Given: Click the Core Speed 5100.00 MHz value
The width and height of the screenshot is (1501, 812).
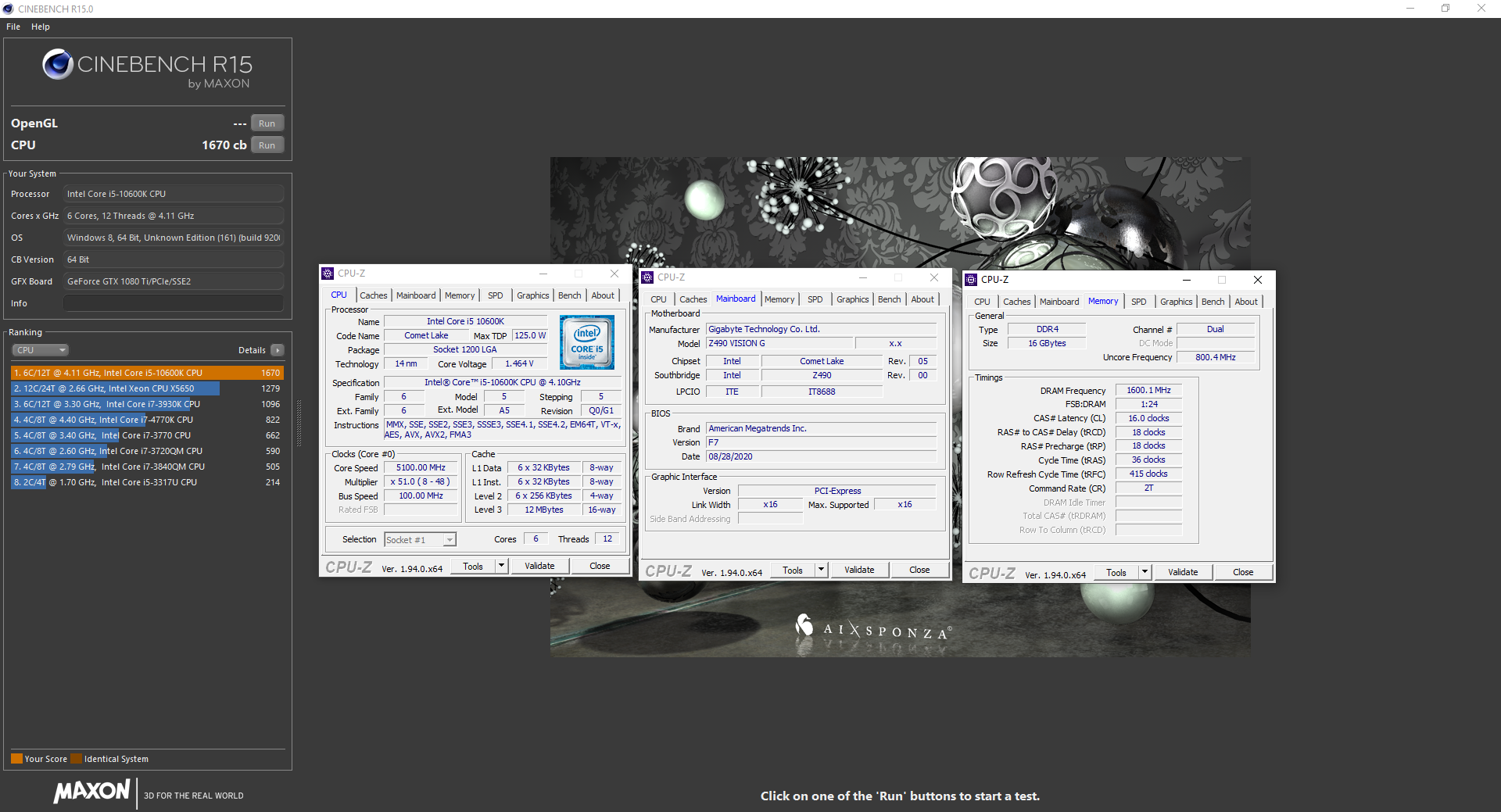Looking at the screenshot, I should click(421, 468).
